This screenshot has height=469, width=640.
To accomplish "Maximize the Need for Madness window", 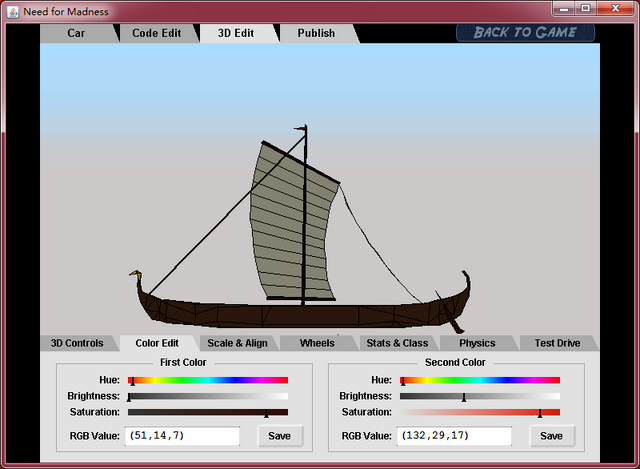I will 586,8.
